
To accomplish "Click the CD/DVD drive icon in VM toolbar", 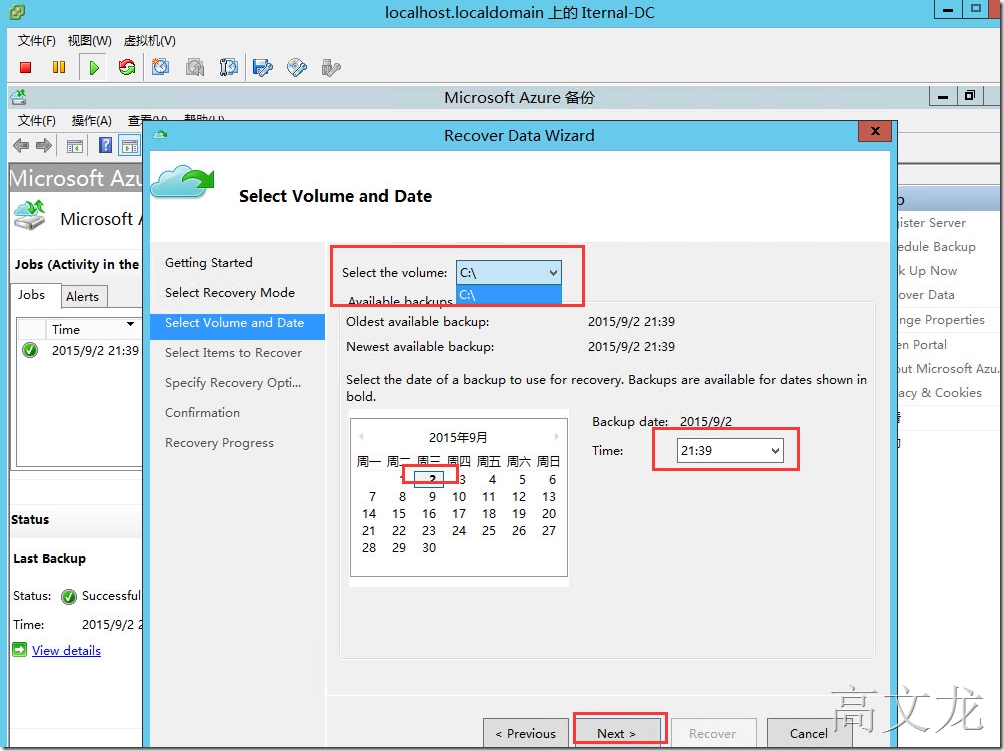I will 296,67.
